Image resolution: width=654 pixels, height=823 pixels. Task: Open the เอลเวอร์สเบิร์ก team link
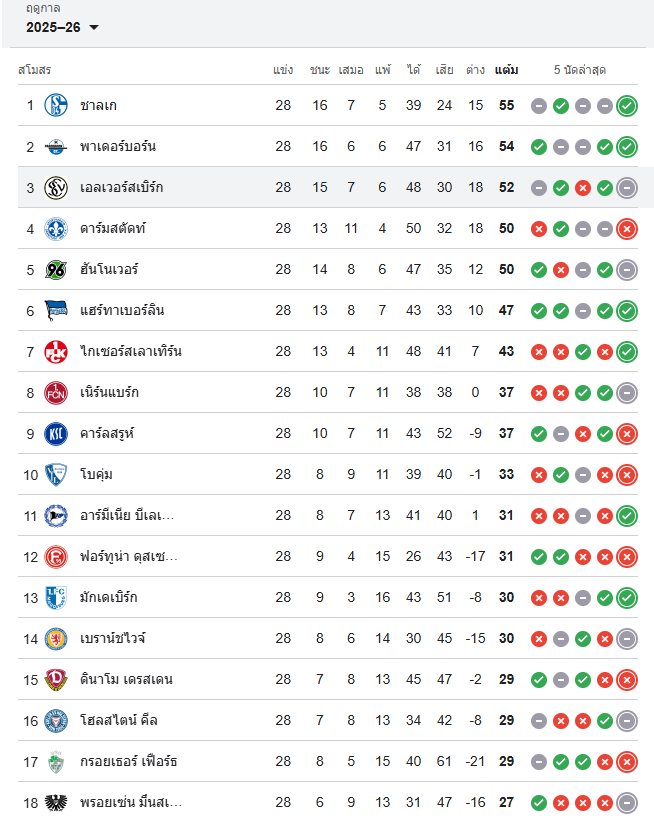point(121,187)
